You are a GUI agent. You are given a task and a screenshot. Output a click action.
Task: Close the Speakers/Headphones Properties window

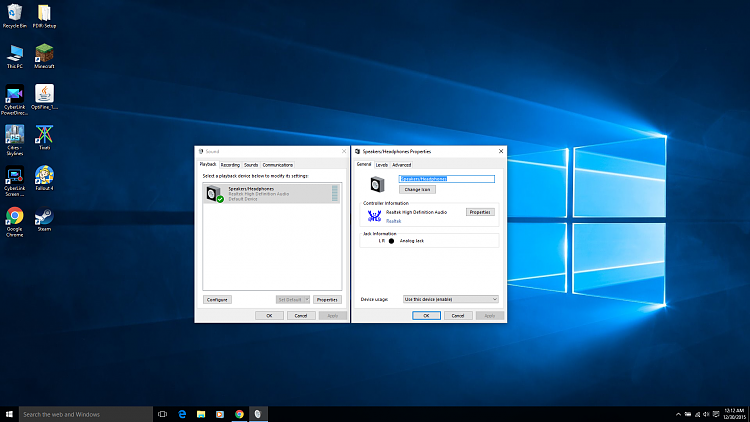tap(501, 151)
